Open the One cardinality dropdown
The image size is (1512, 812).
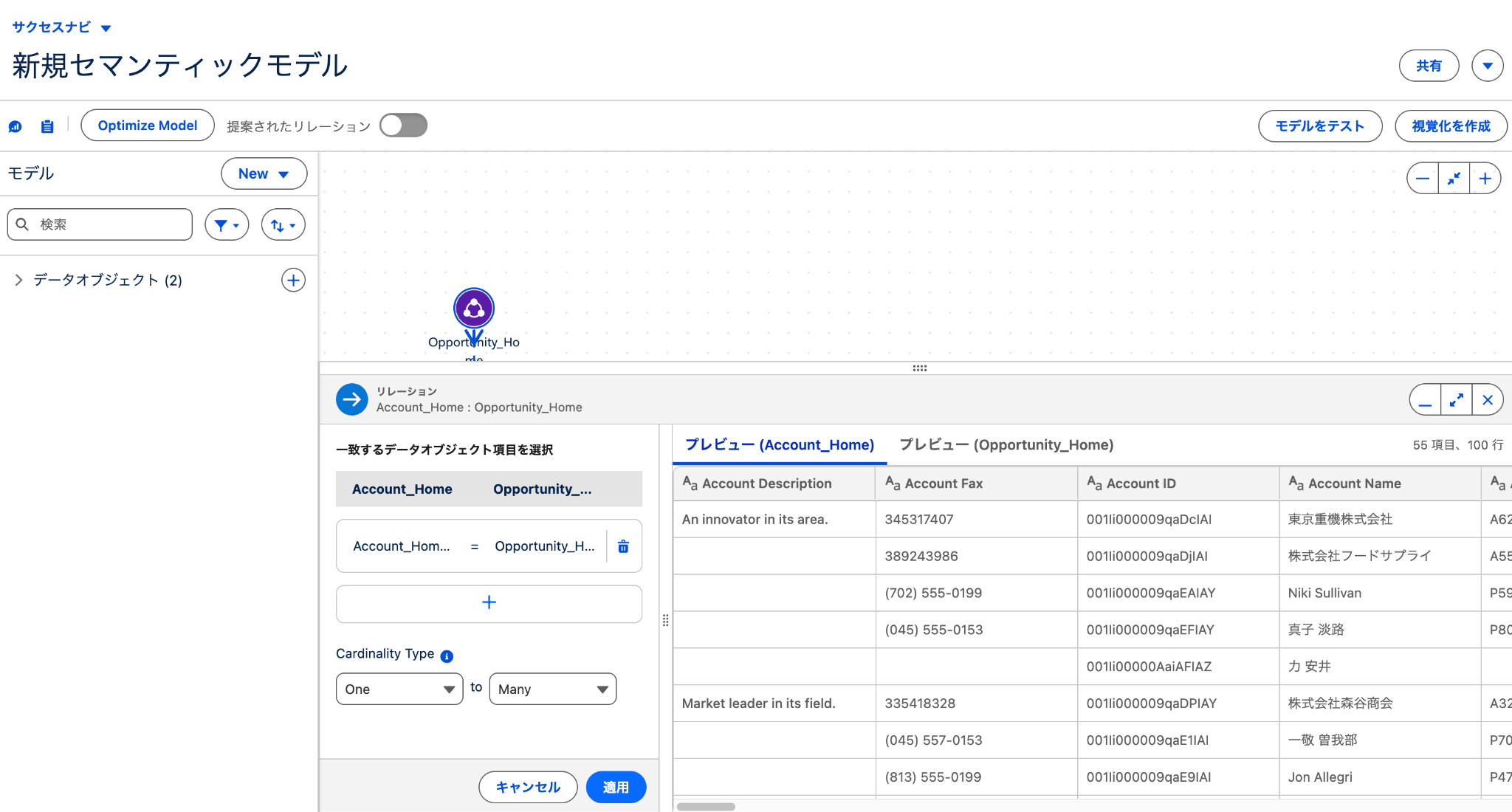tap(399, 689)
